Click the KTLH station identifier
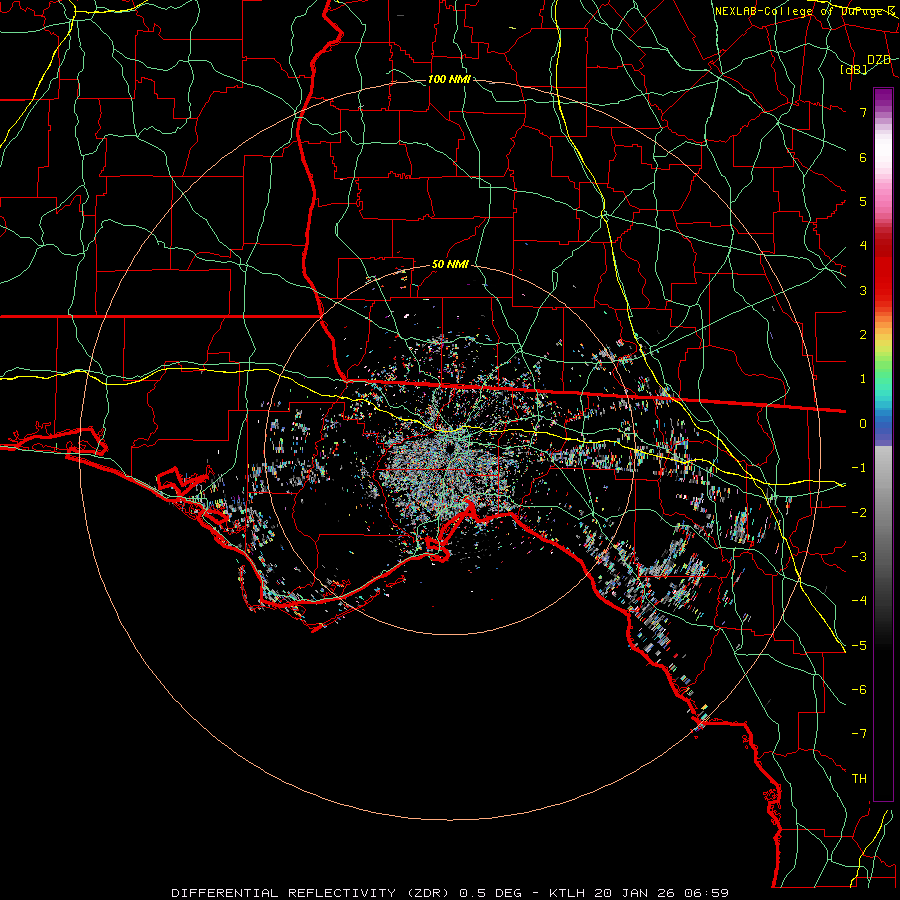Viewport: 900px width, 900px height. click(568, 893)
